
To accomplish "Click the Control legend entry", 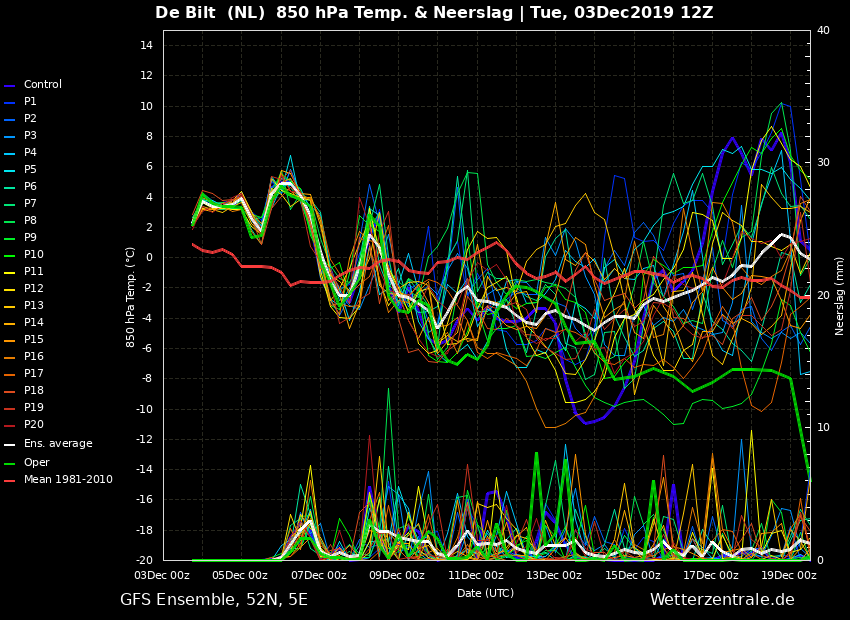I will coord(42,85).
